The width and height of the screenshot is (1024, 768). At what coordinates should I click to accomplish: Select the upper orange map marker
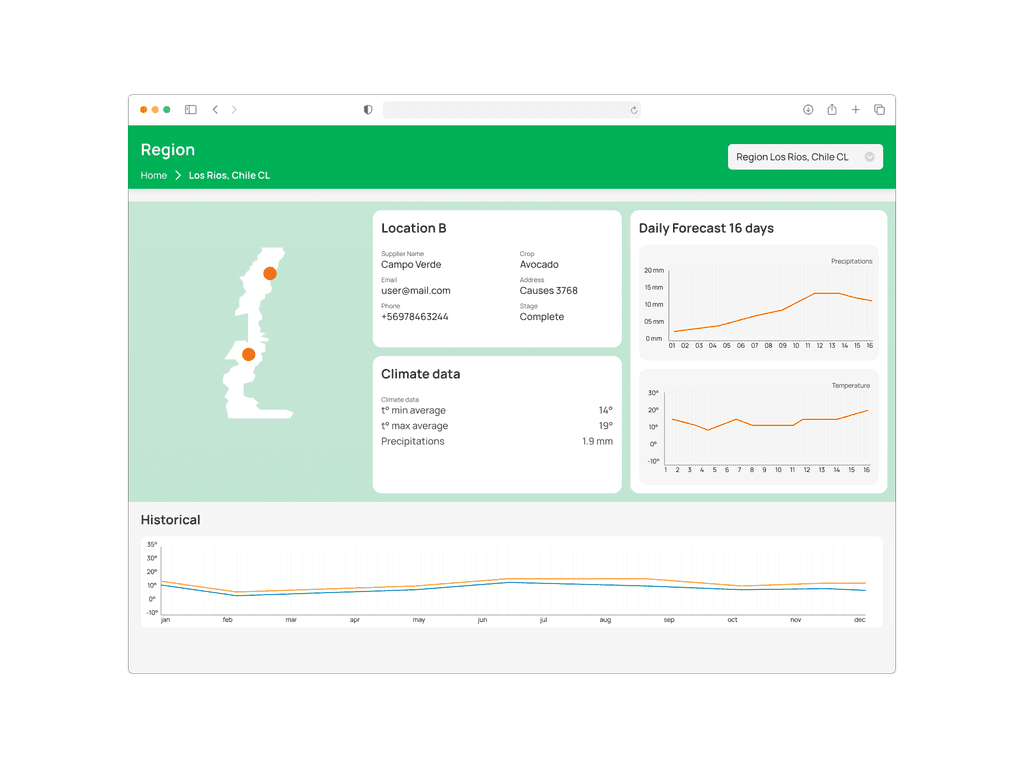[270, 274]
